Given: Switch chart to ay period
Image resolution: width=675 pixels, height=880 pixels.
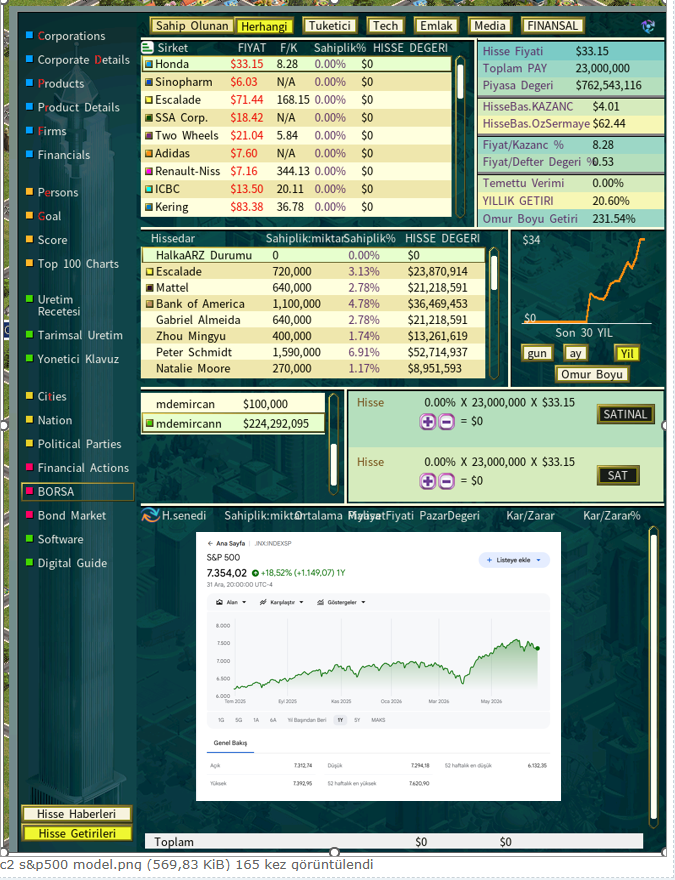Looking at the screenshot, I should tap(576, 354).
